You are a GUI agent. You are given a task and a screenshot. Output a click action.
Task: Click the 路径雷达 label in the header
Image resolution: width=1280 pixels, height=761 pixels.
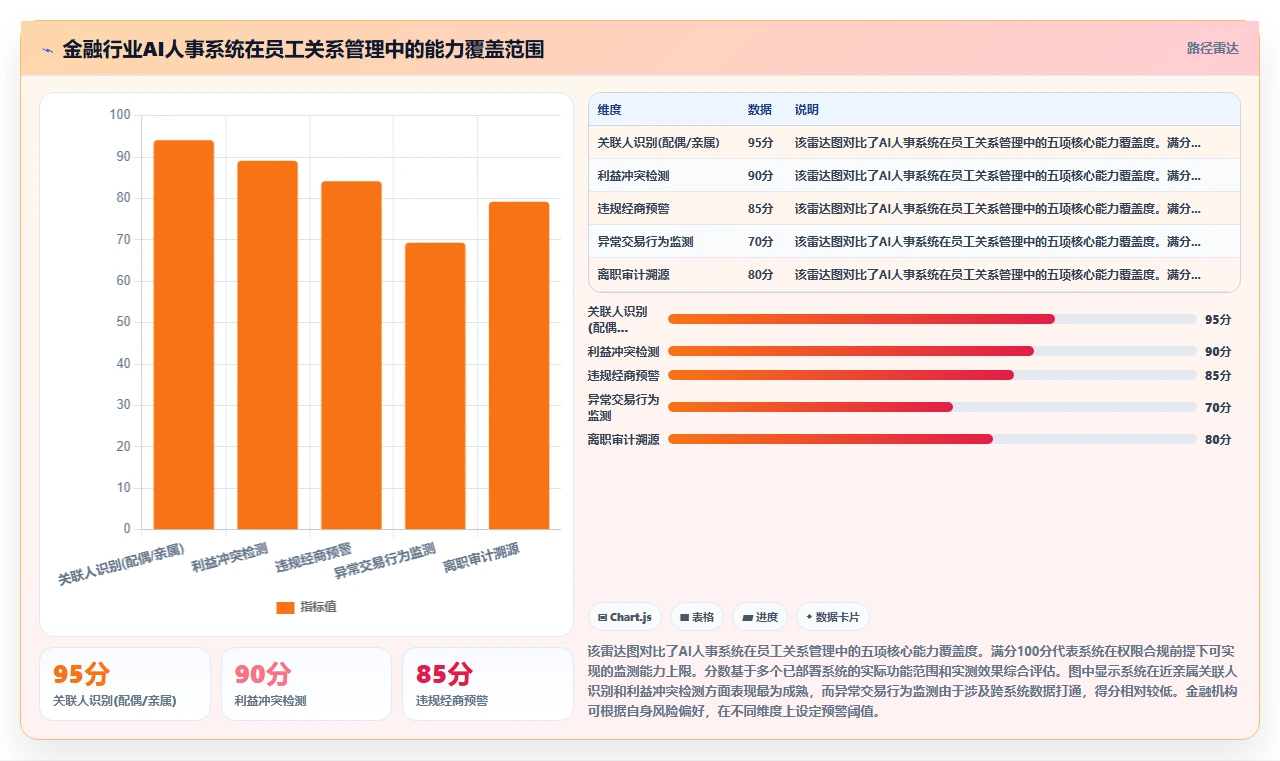[1212, 48]
